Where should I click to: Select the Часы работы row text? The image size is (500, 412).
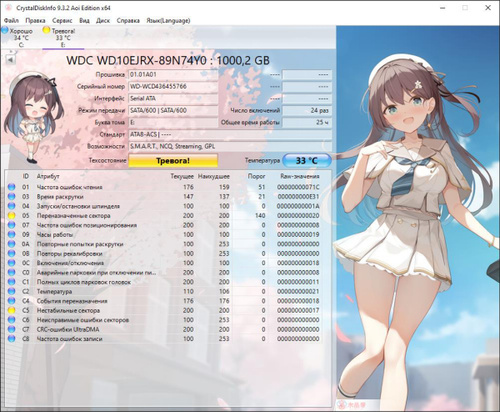coord(55,234)
